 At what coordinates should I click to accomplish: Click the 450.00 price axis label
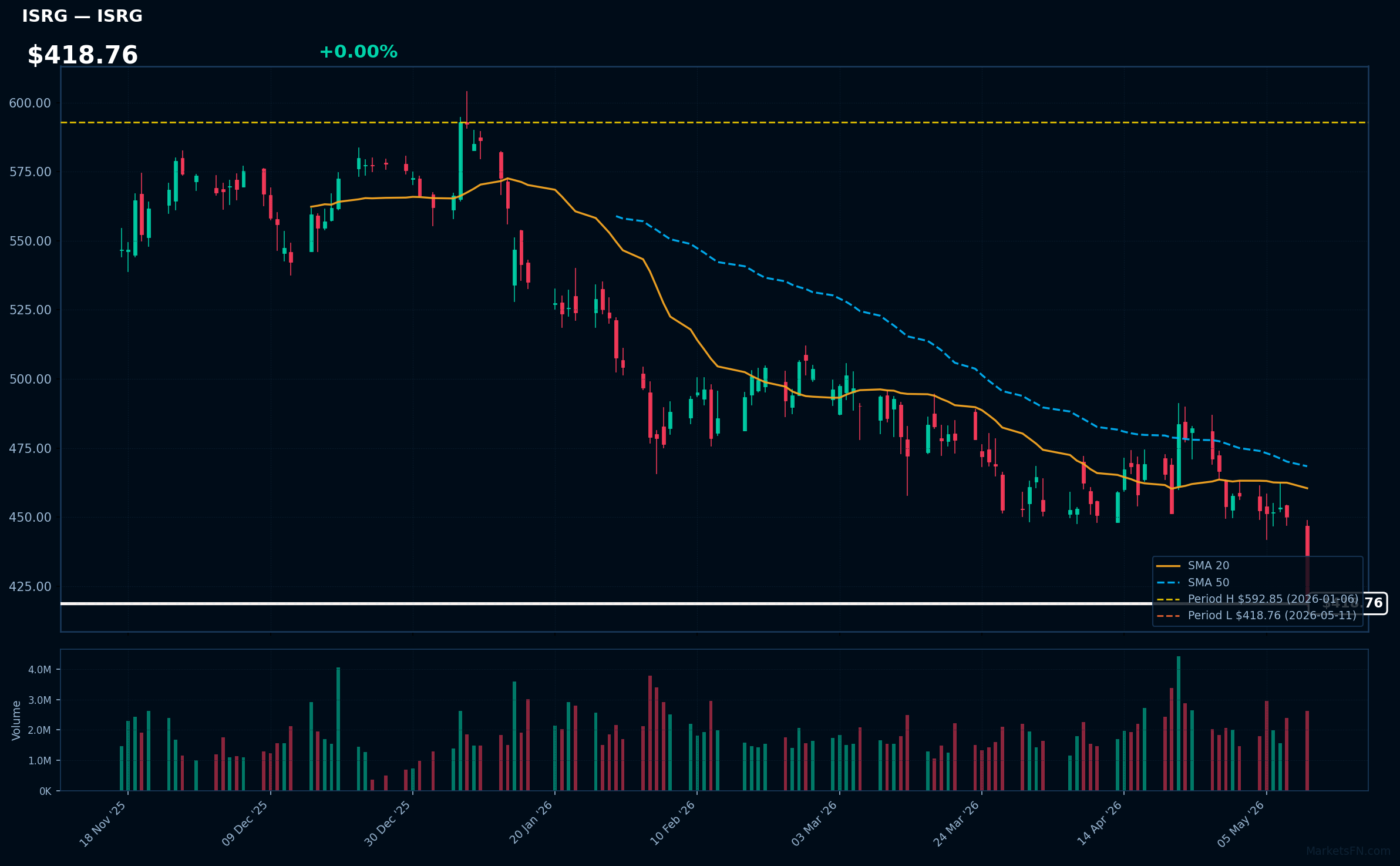pos(30,517)
